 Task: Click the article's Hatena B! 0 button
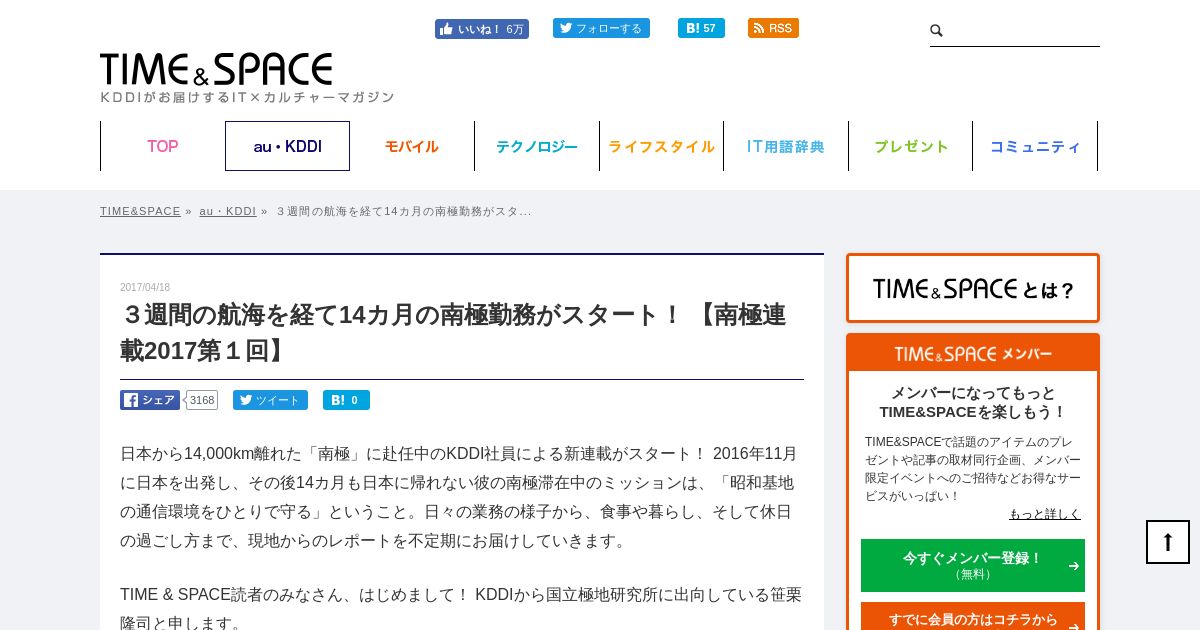pyautogui.click(x=346, y=400)
